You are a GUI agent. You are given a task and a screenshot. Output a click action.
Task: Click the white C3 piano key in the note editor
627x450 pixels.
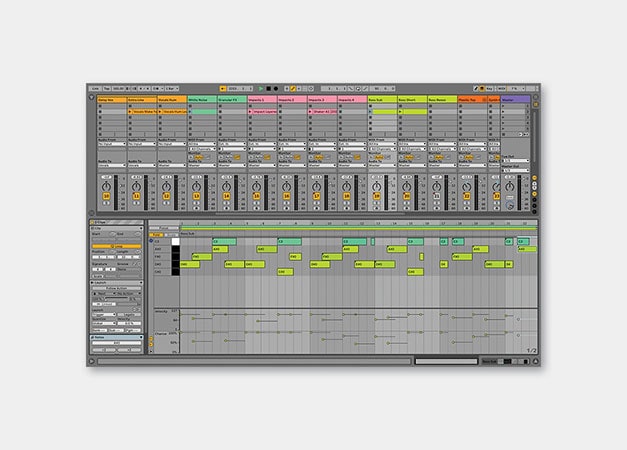coord(175,242)
